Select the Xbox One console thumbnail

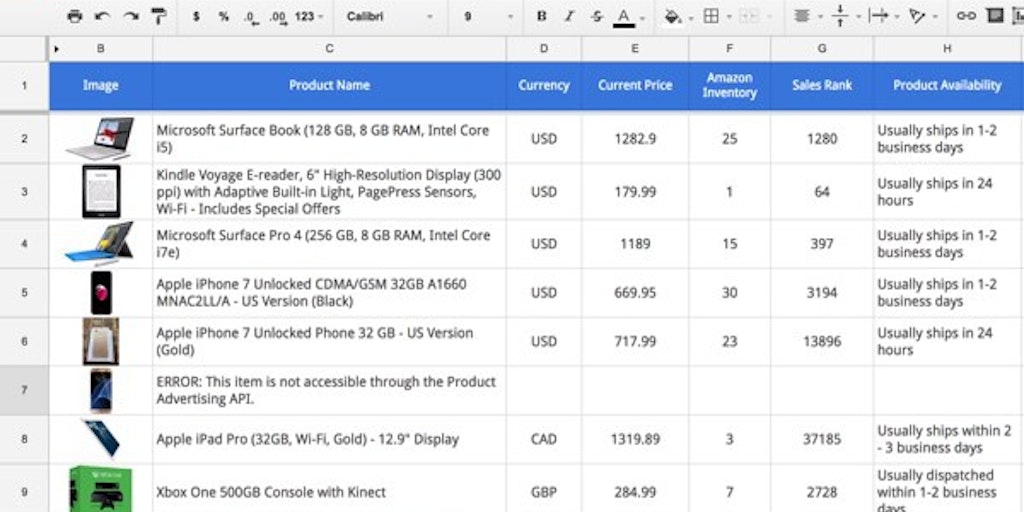coord(101,489)
